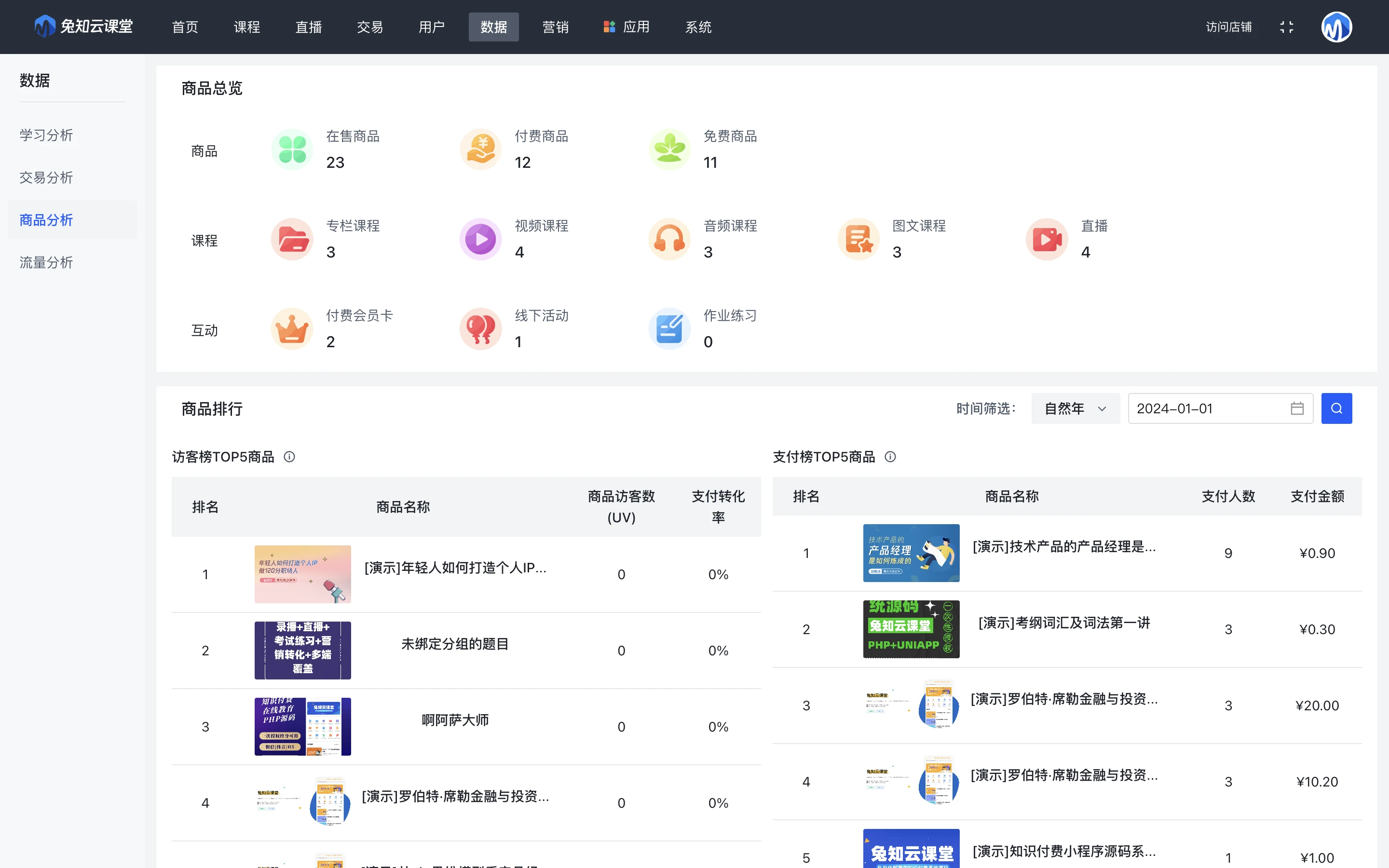This screenshot has height=868, width=1389.
Task: Click thumbnail of 技术产品的产品经理 course
Action: pyautogui.click(x=911, y=553)
